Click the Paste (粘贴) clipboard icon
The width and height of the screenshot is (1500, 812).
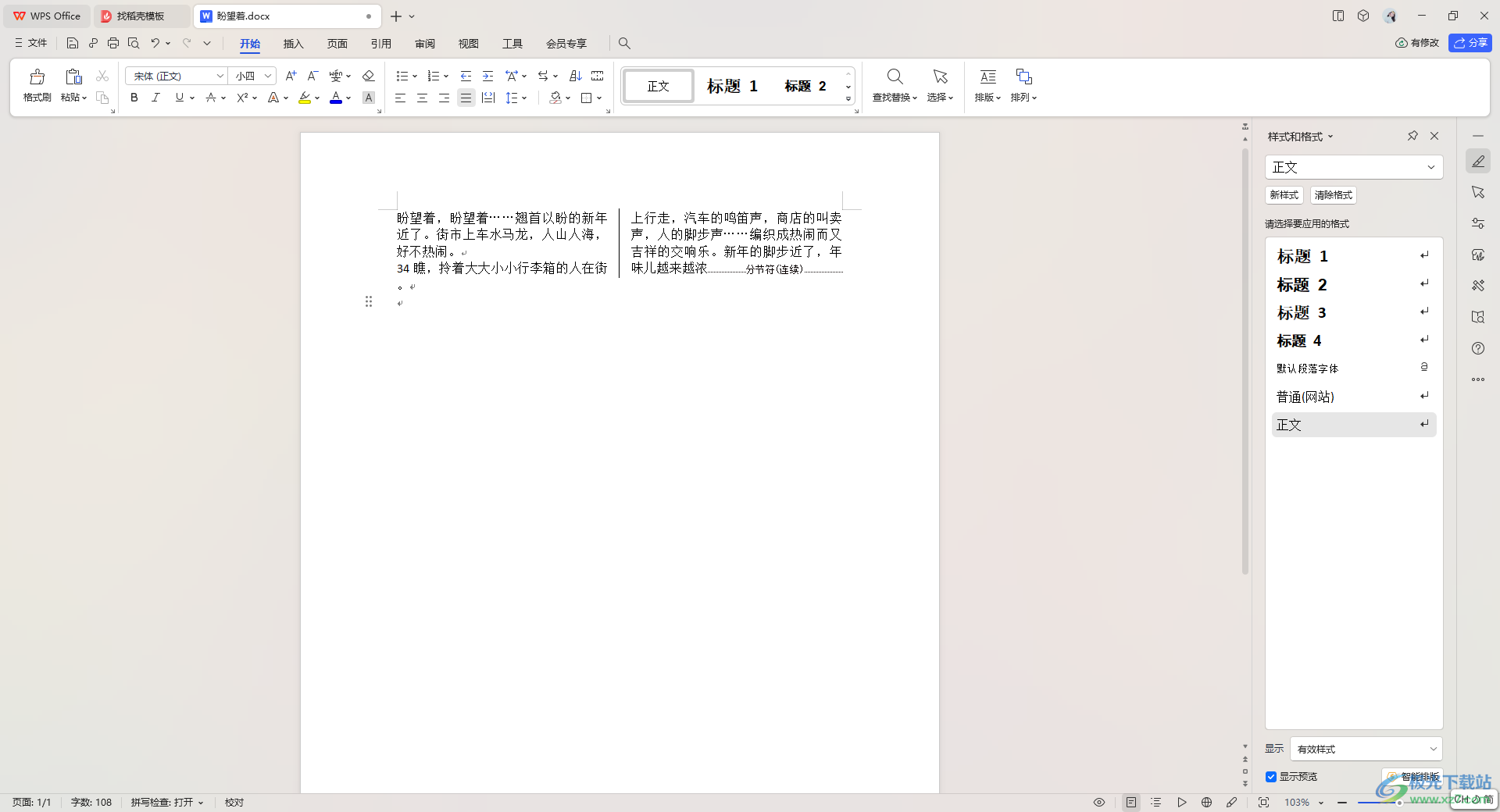pyautogui.click(x=73, y=77)
